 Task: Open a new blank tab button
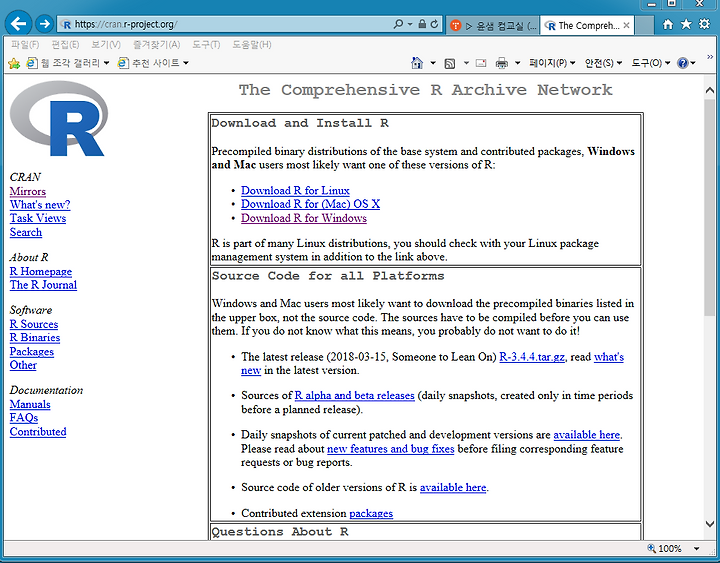tap(645, 26)
